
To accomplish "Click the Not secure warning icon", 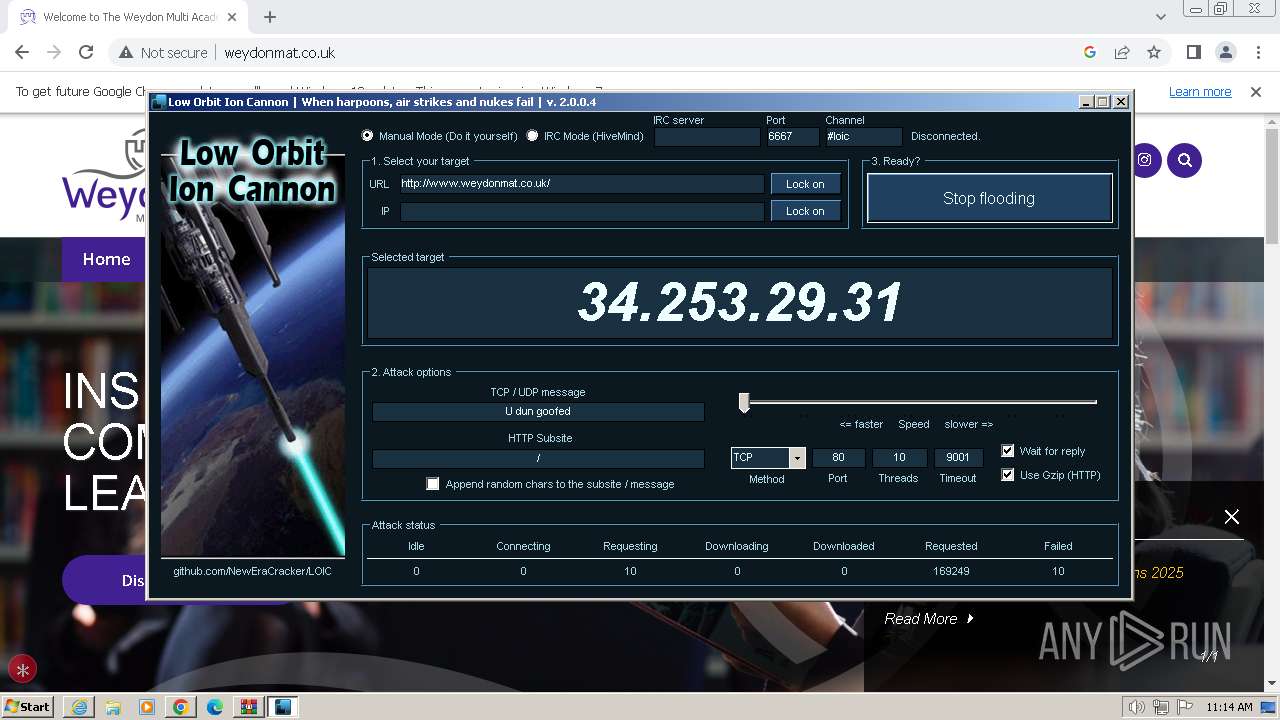I will pyautogui.click(x=126, y=53).
